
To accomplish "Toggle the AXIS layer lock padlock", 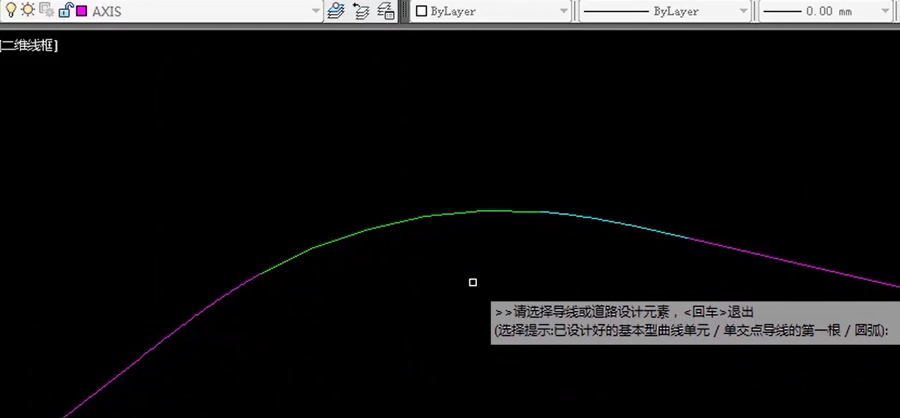I will [x=65, y=10].
